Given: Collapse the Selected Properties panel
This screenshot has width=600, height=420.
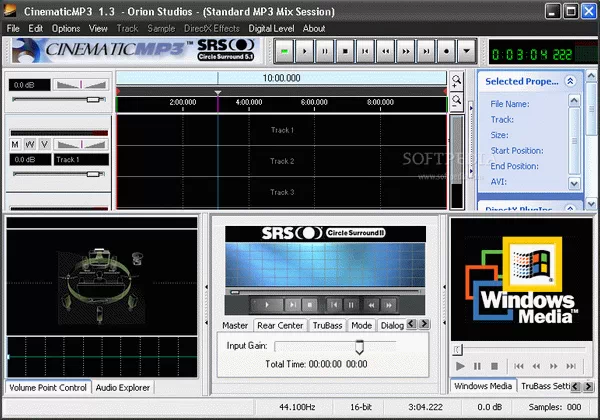Looking at the screenshot, I should click(x=571, y=82).
